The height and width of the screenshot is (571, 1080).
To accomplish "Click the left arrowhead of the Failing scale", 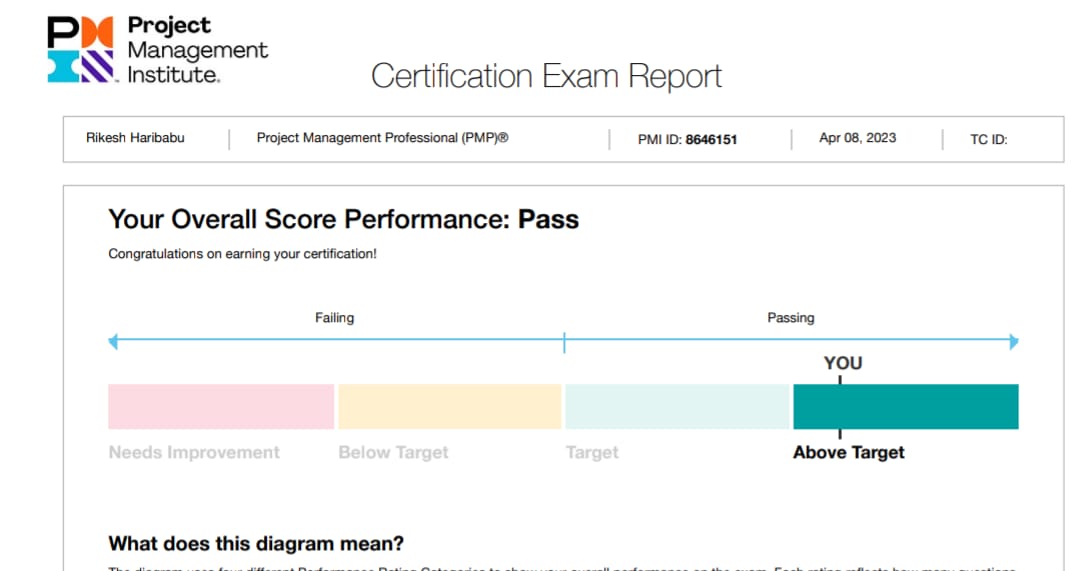I will click(114, 341).
